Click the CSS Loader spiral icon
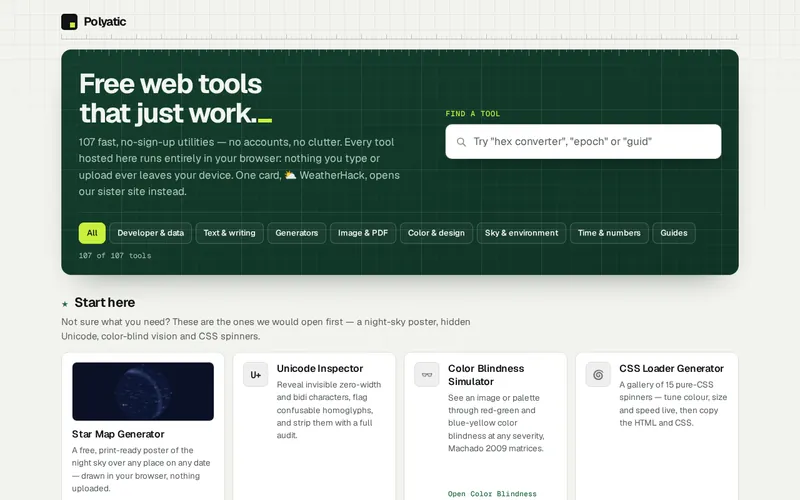This screenshot has width=800, height=500. click(598, 375)
